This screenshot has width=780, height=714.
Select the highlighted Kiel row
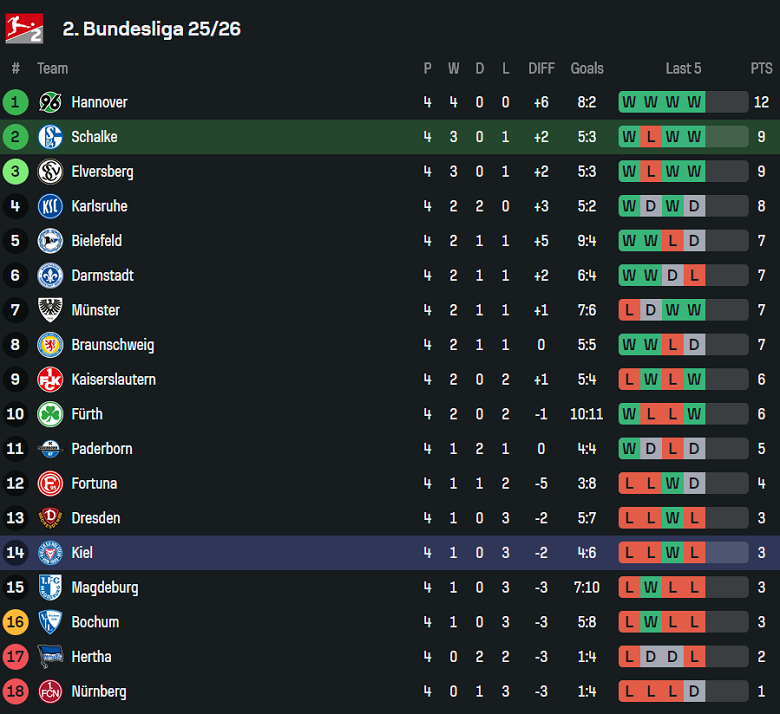coord(390,553)
